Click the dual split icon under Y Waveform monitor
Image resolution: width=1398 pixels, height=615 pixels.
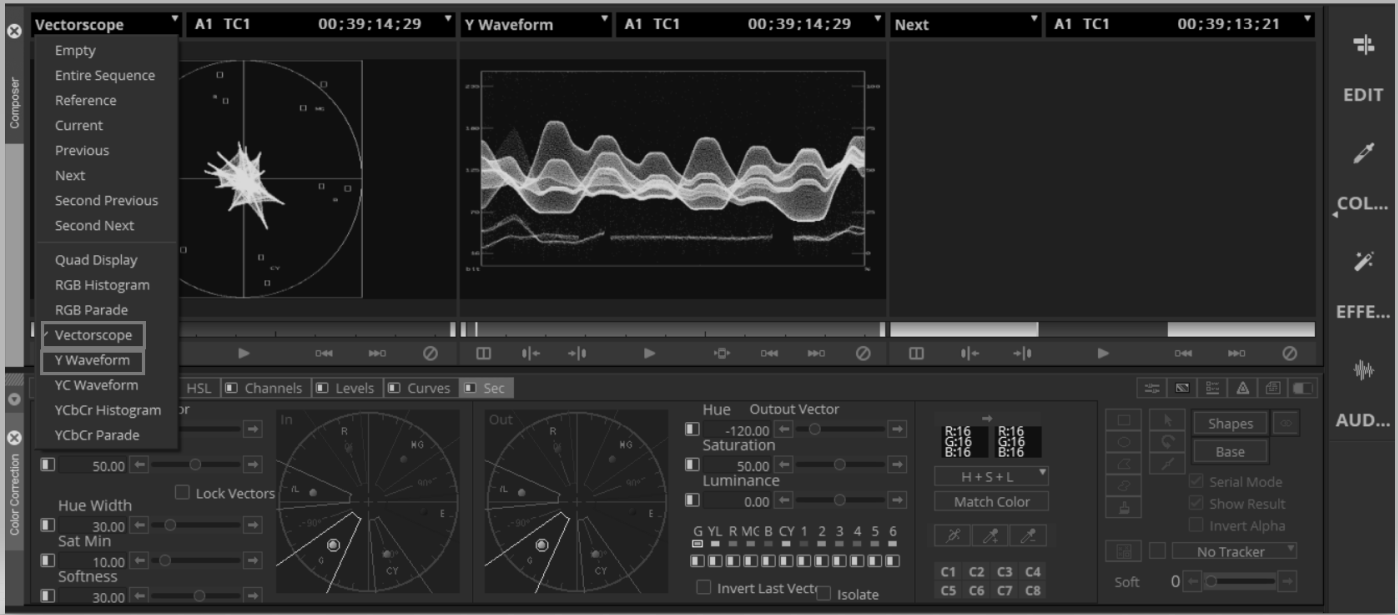[x=484, y=353]
